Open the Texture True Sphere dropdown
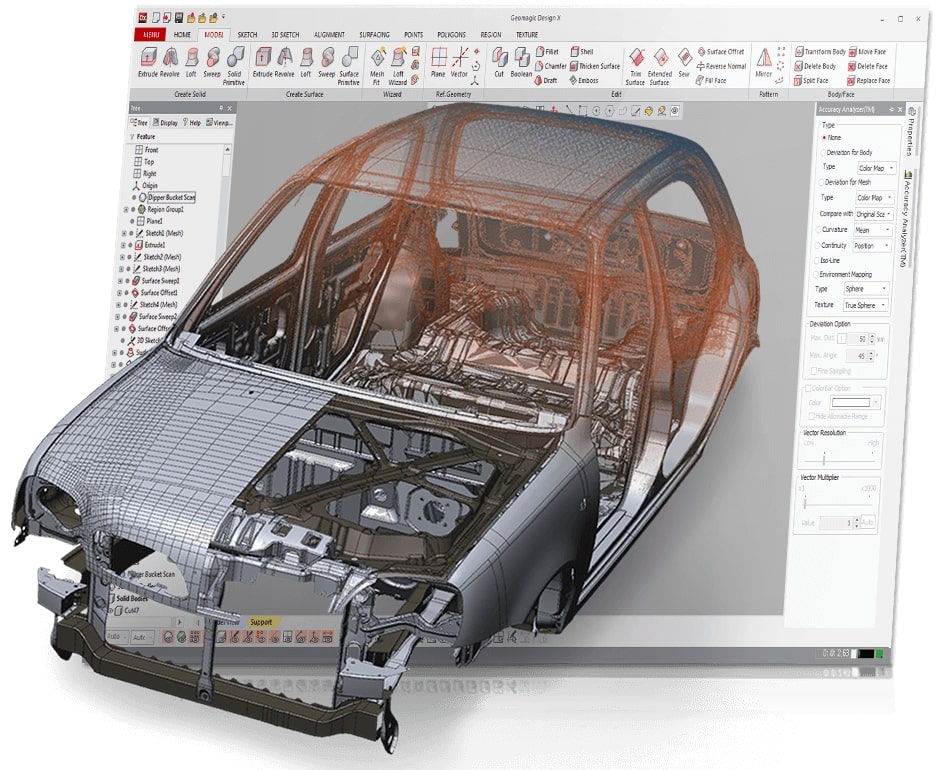The width and height of the screenshot is (940, 770). pos(864,305)
